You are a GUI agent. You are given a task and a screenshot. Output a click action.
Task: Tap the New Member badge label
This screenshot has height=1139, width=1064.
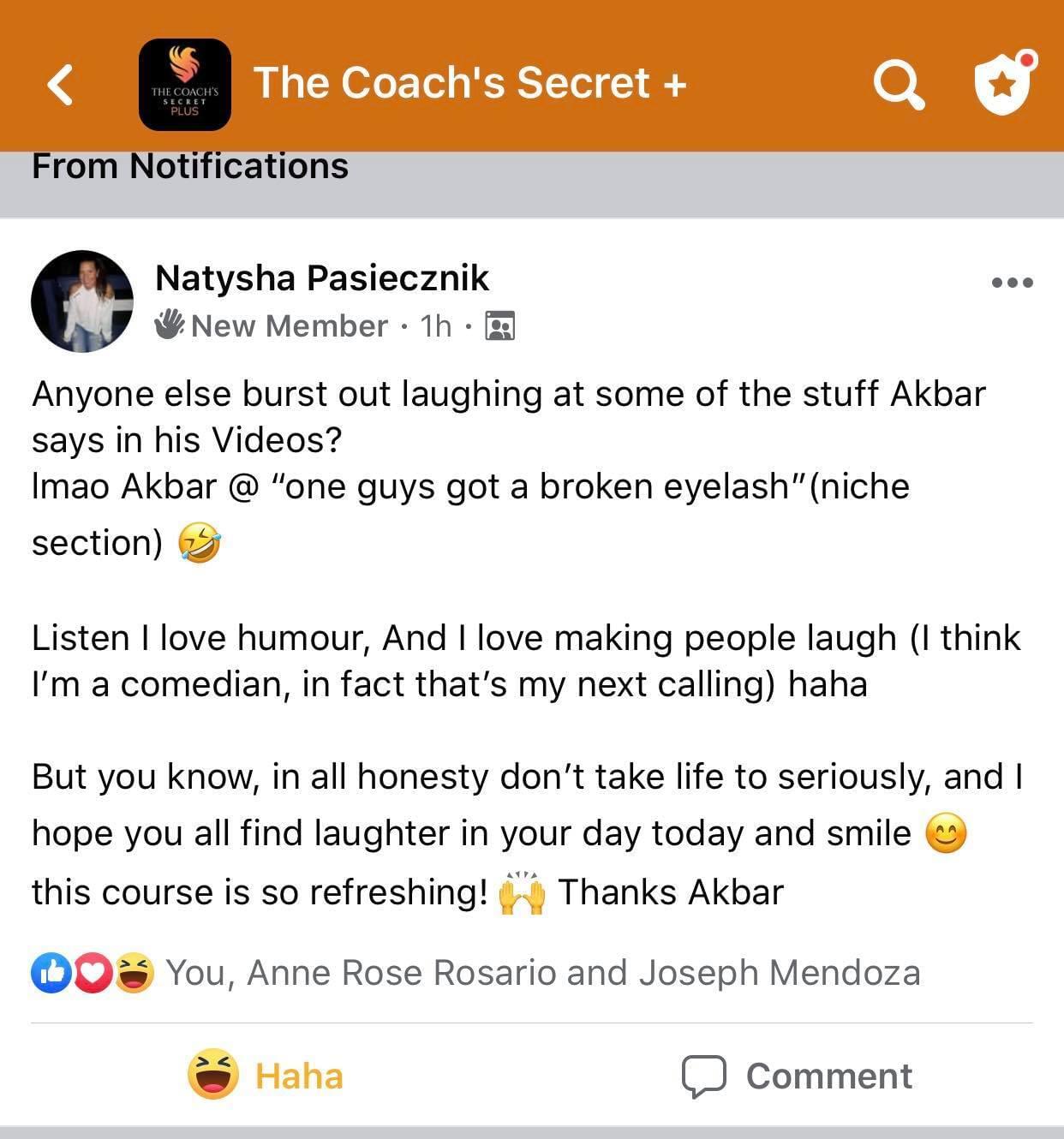tap(289, 326)
